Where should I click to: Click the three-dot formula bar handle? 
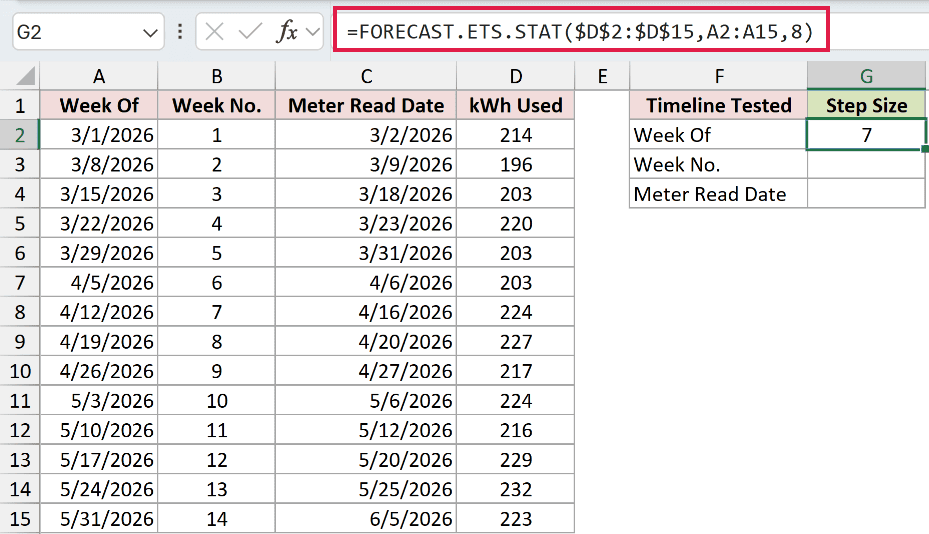180,31
